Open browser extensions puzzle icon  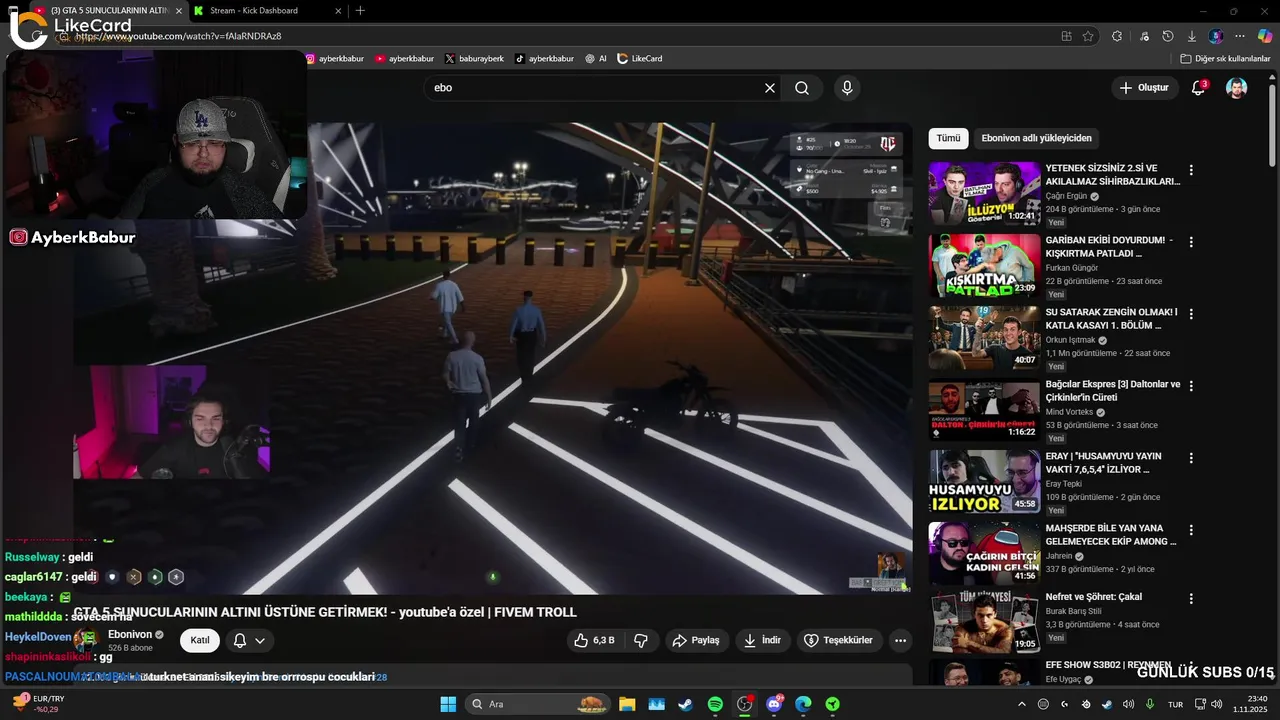tap(1117, 36)
